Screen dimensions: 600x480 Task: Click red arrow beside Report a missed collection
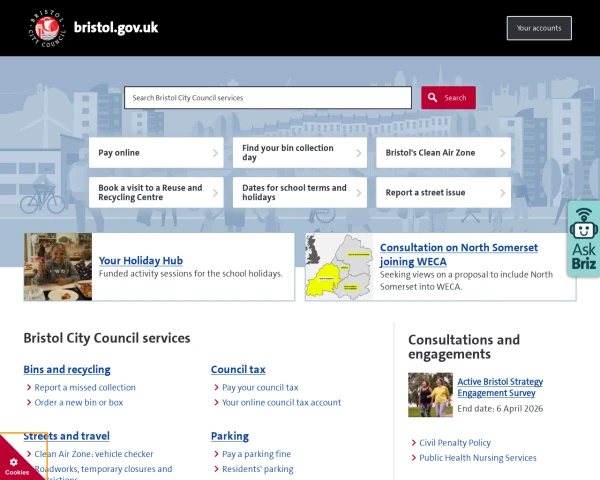pyautogui.click(x=29, y=387)
